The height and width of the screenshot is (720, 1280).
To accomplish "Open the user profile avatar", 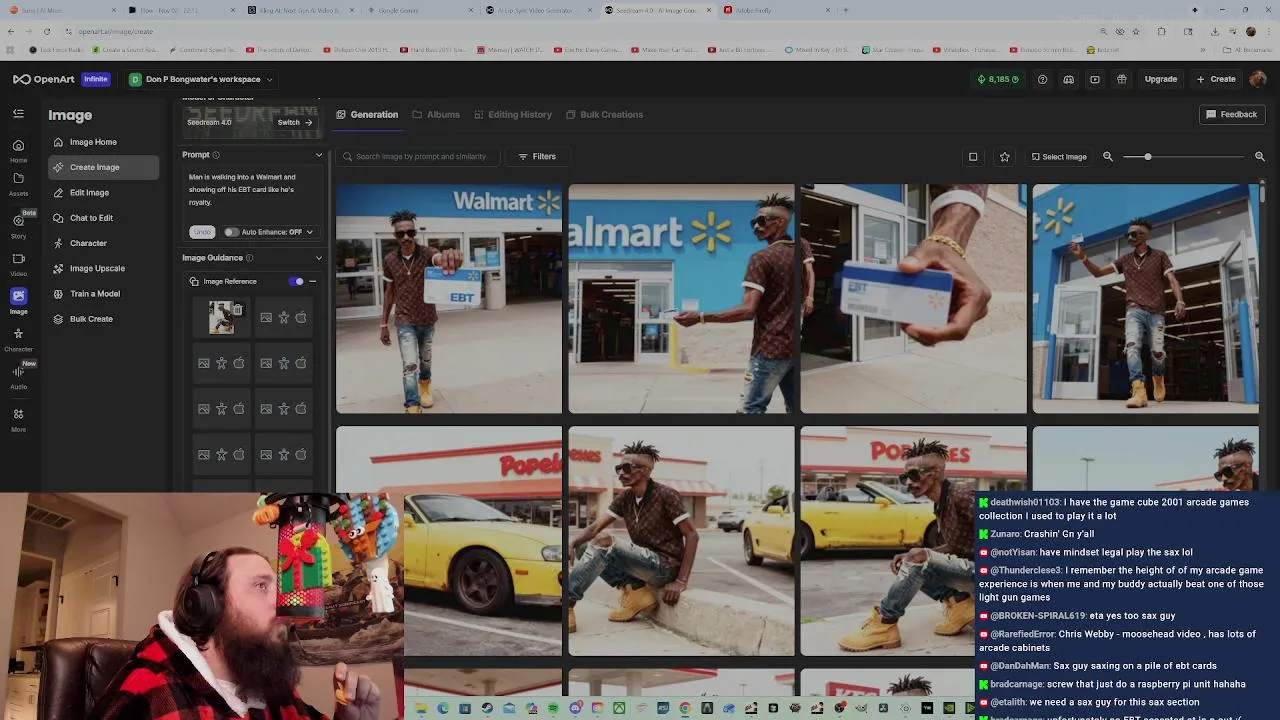I will click(x=1258, y=79).
